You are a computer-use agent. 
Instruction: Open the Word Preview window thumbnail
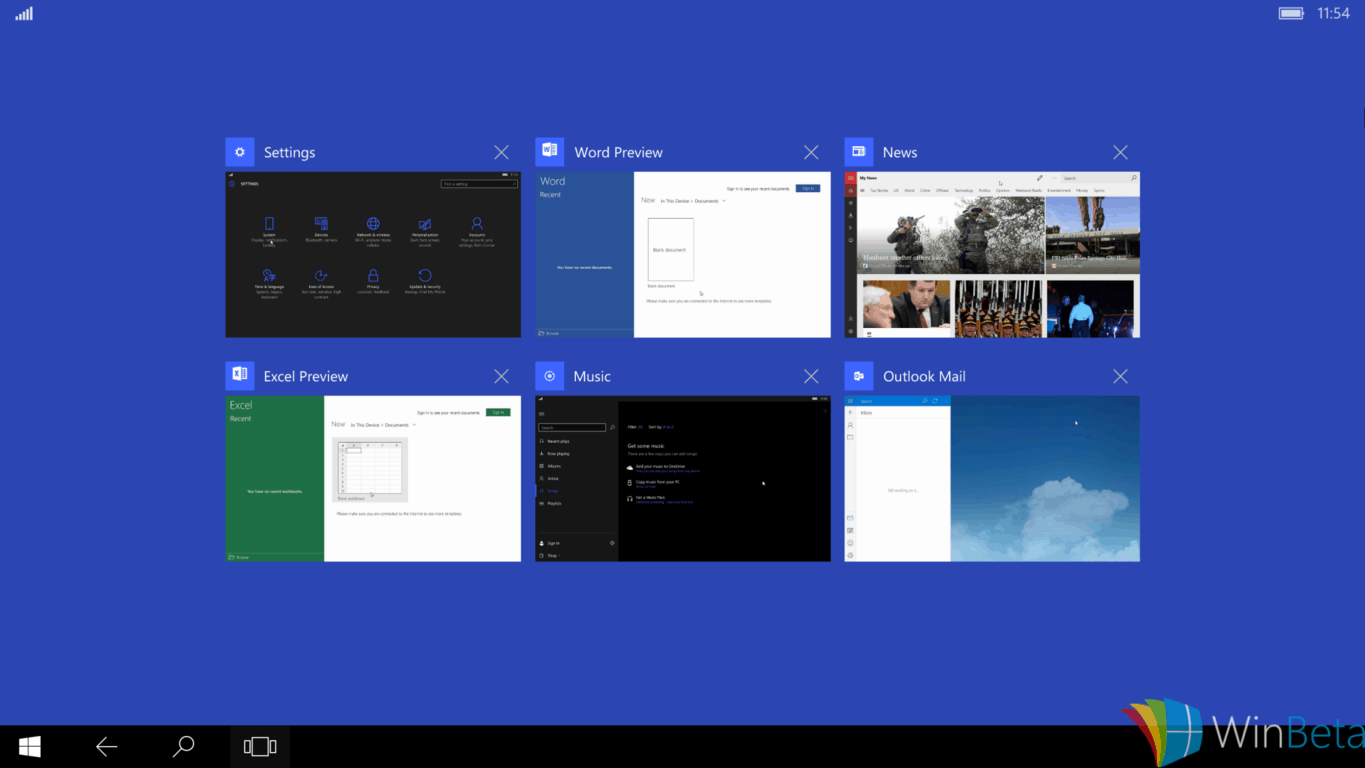click(x=682, y=255)
